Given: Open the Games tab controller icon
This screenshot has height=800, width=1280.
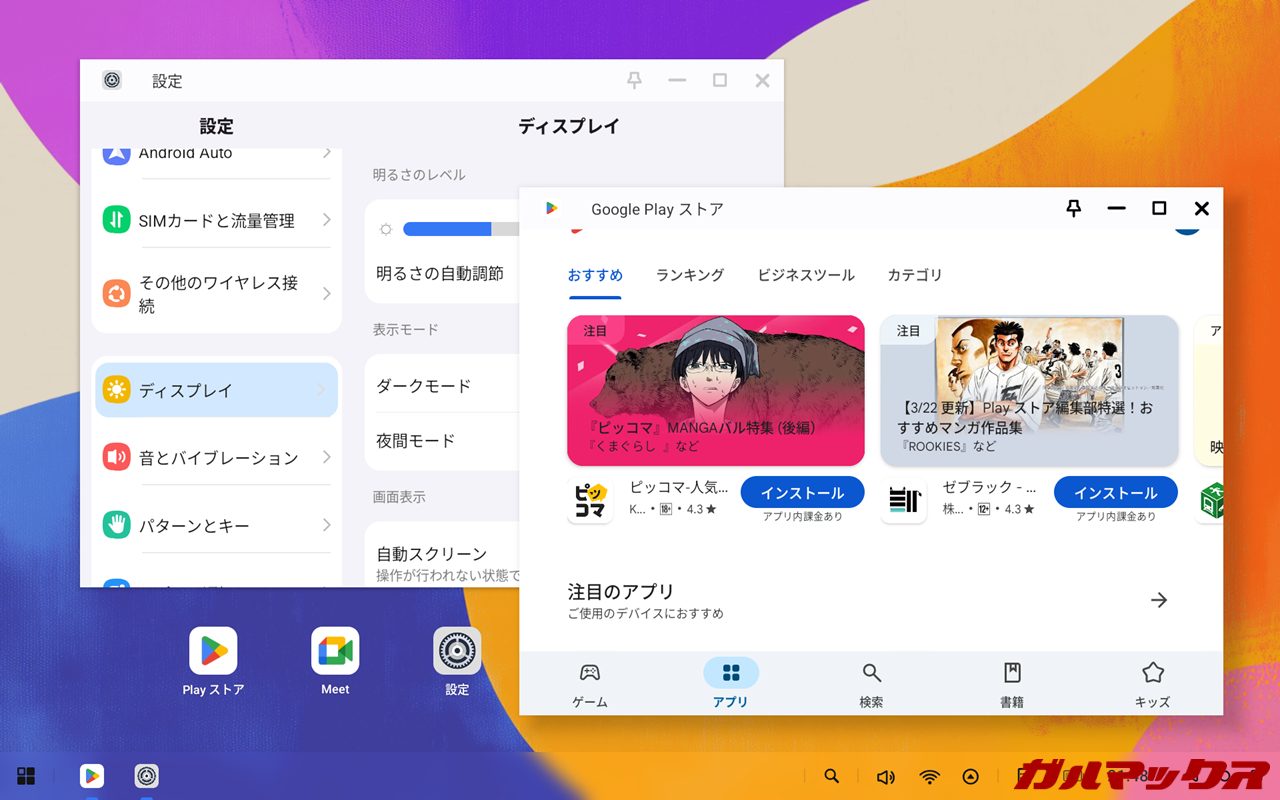Looking at the screenshot, I should point(589,673).
